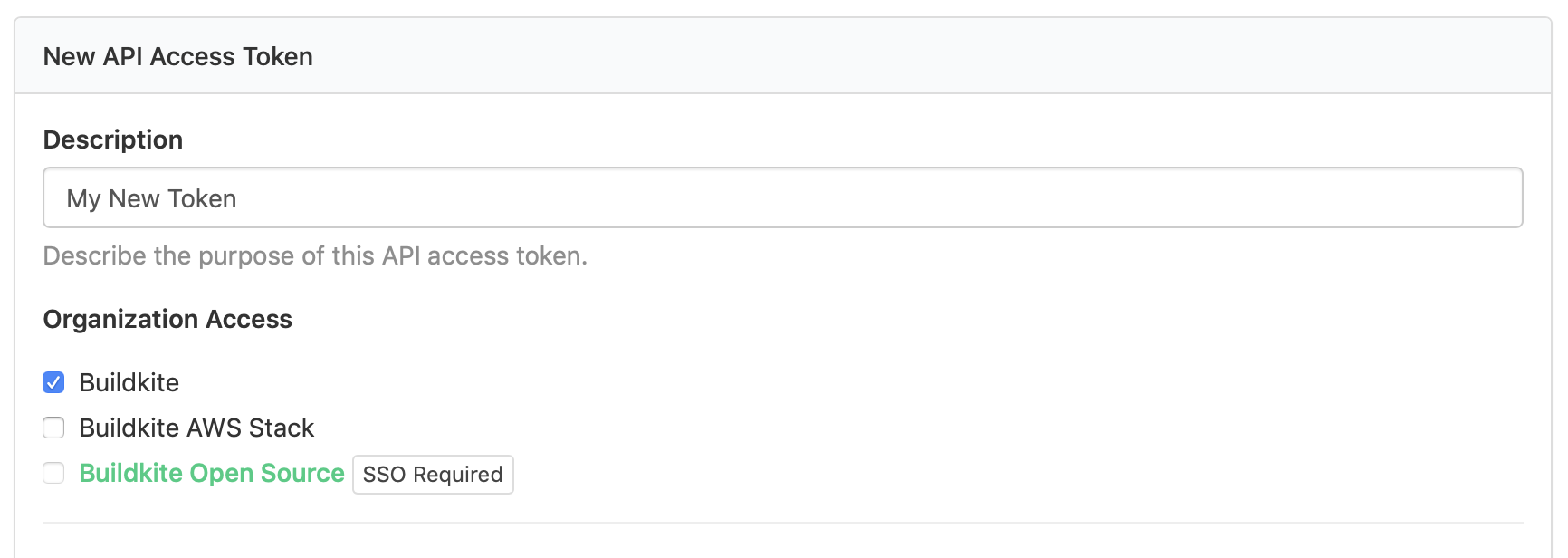Screen dimensions: 1568x558
Task: Click the Description field label
Action: (x=113, y=139)
